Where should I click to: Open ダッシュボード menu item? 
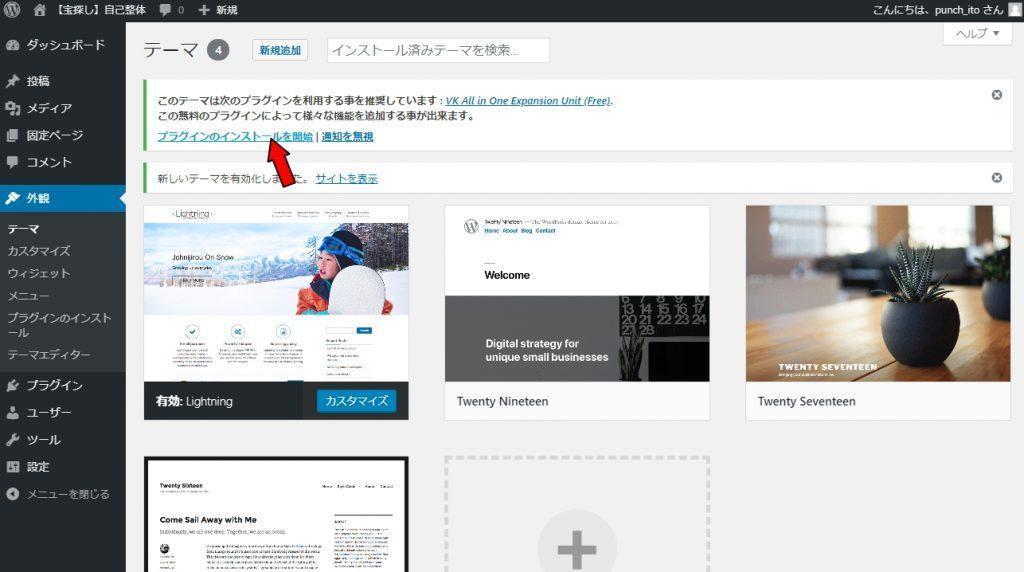63,45
